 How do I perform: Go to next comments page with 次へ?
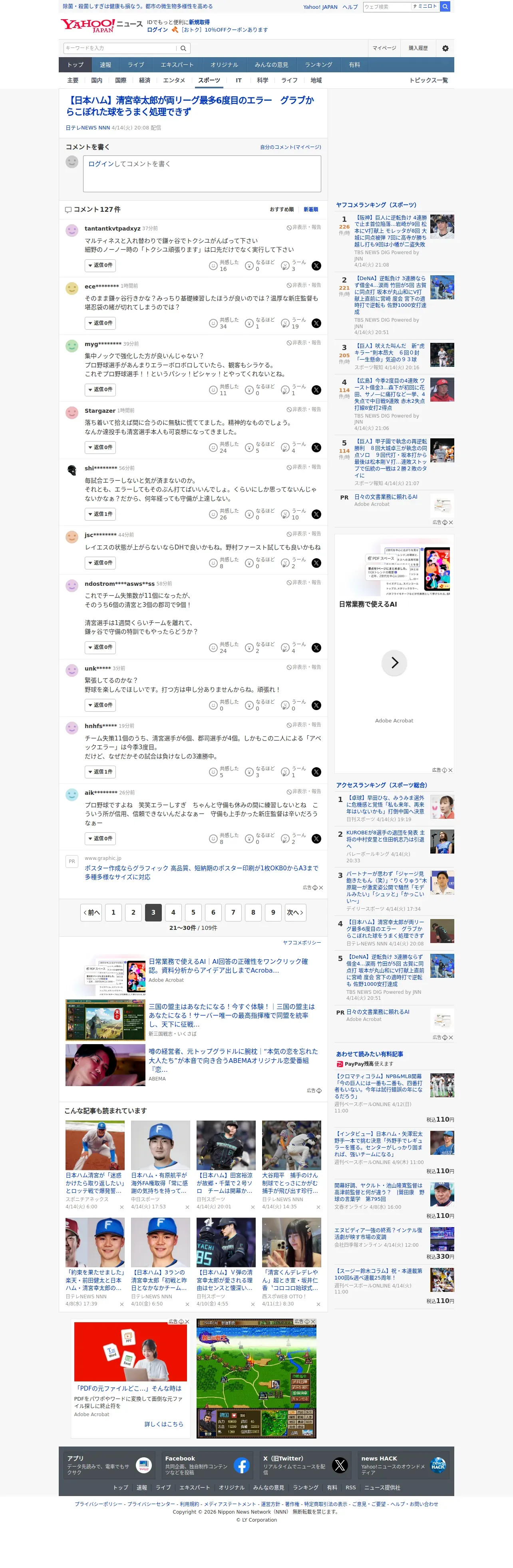(295, 912)
